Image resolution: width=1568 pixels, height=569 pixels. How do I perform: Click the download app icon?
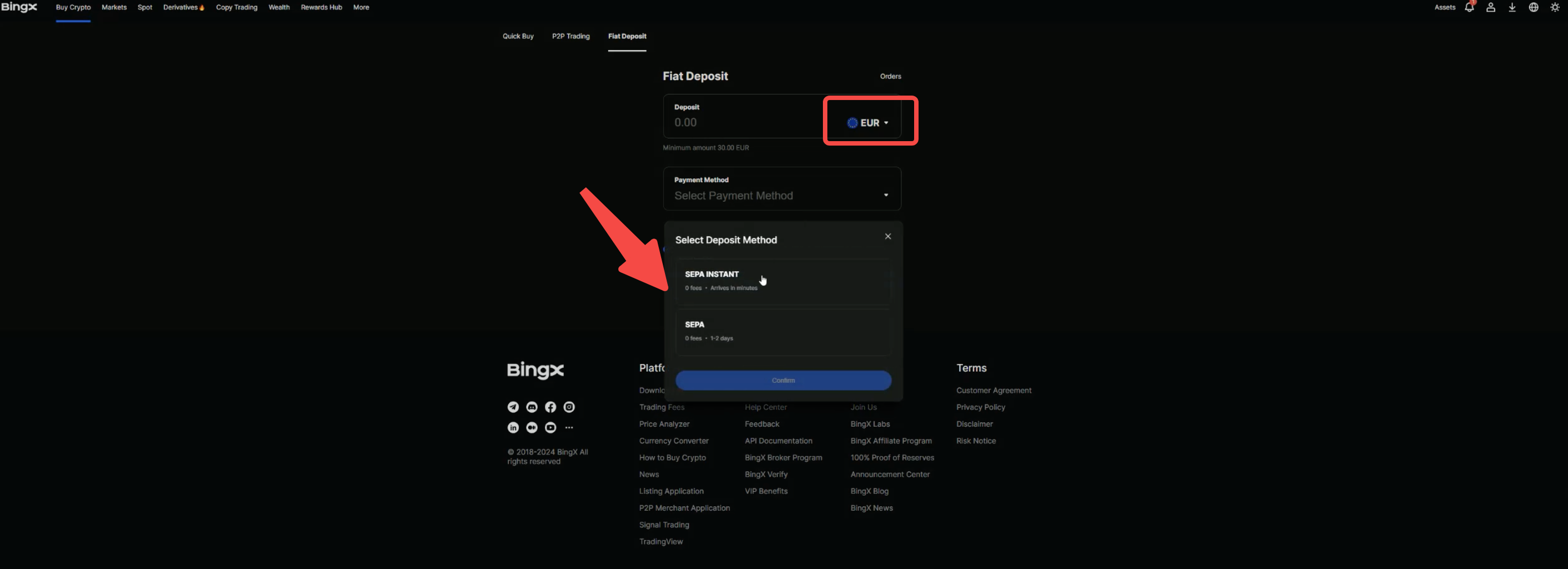1511,7
